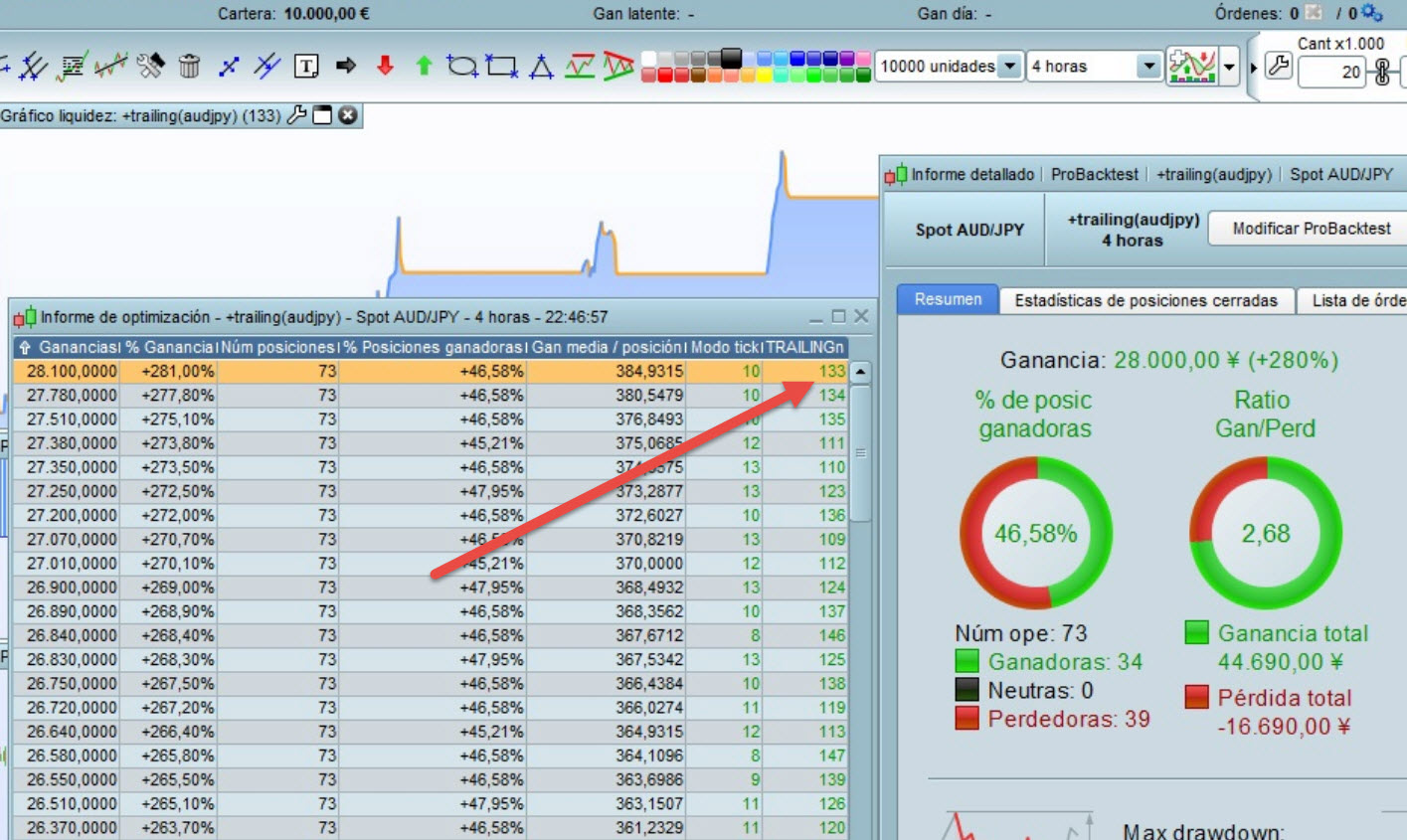Select the text annotation tool
The height and width of the screenshot is (840, 1407).
[306, 67]
